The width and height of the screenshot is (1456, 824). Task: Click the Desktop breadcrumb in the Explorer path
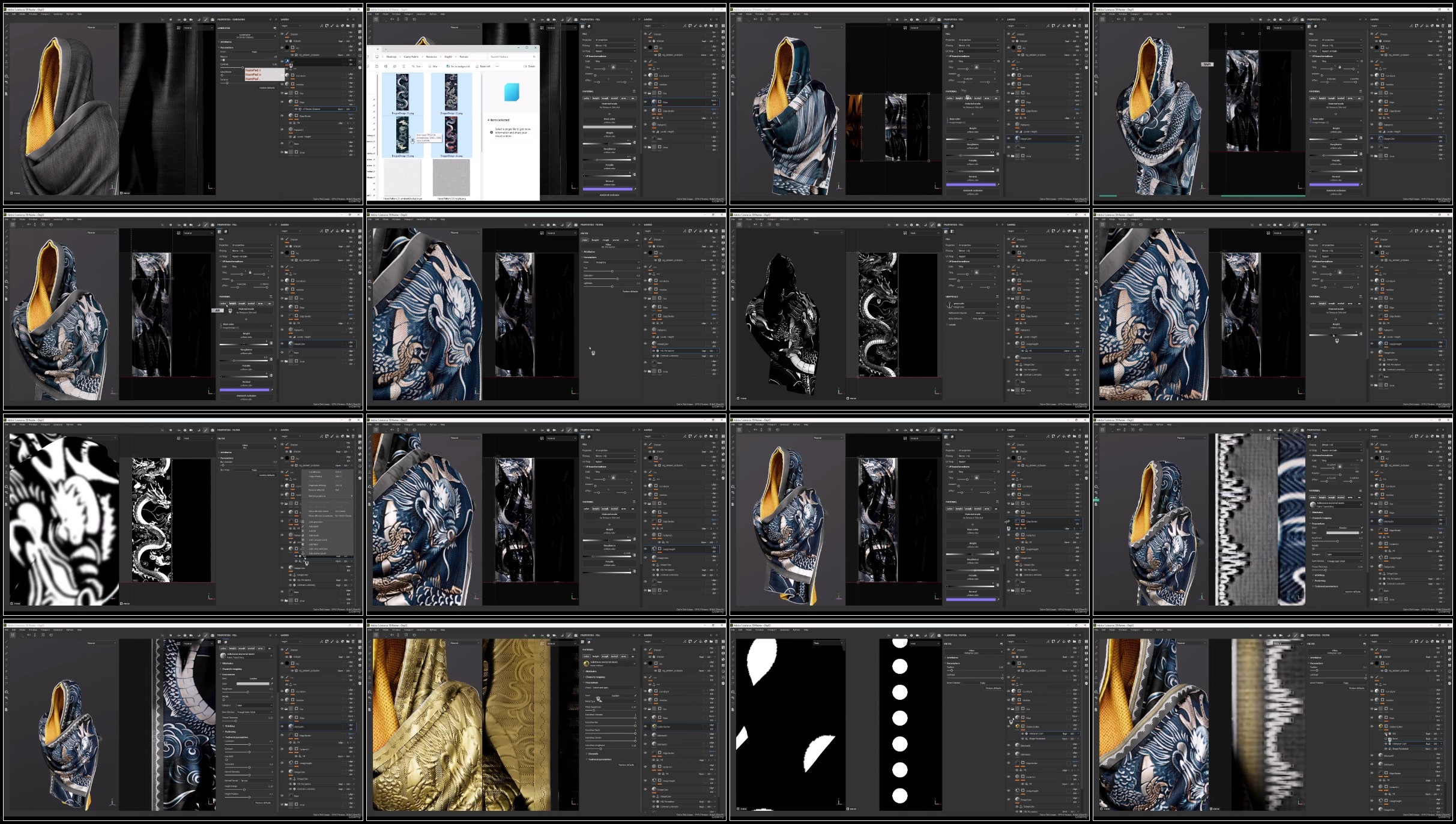[391, 56]
